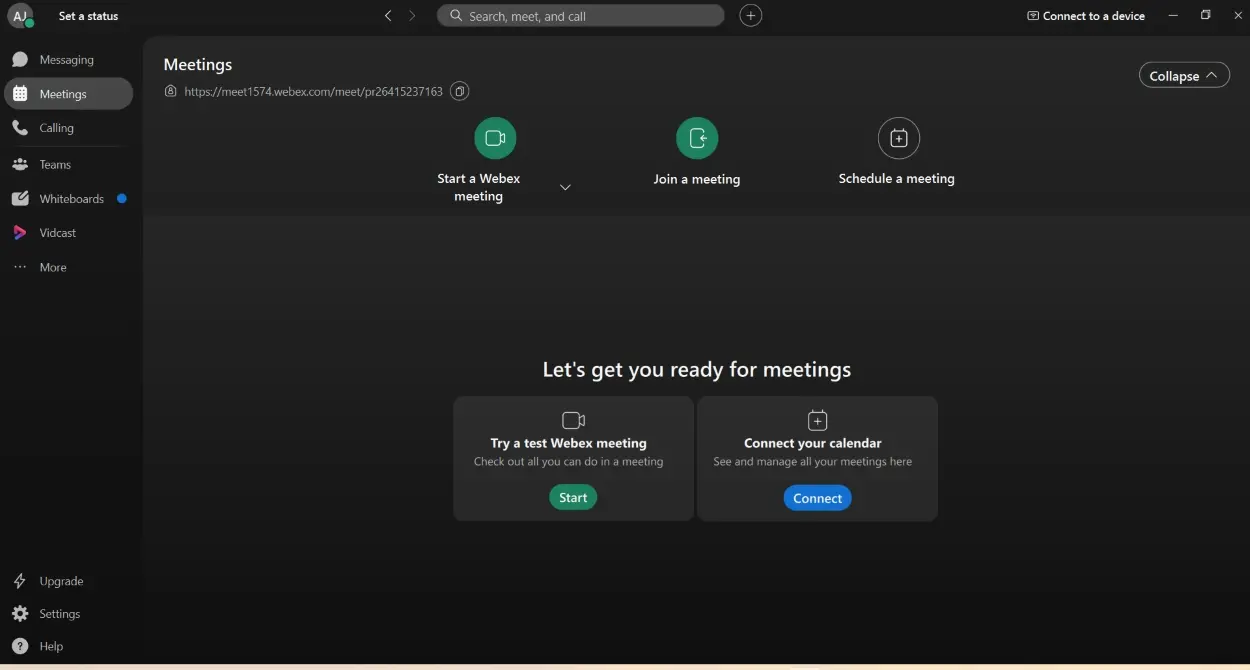This screenshot has width=1250, height=670.
Task: Start the test Webex meeting
Action: (x=573, y=498)
